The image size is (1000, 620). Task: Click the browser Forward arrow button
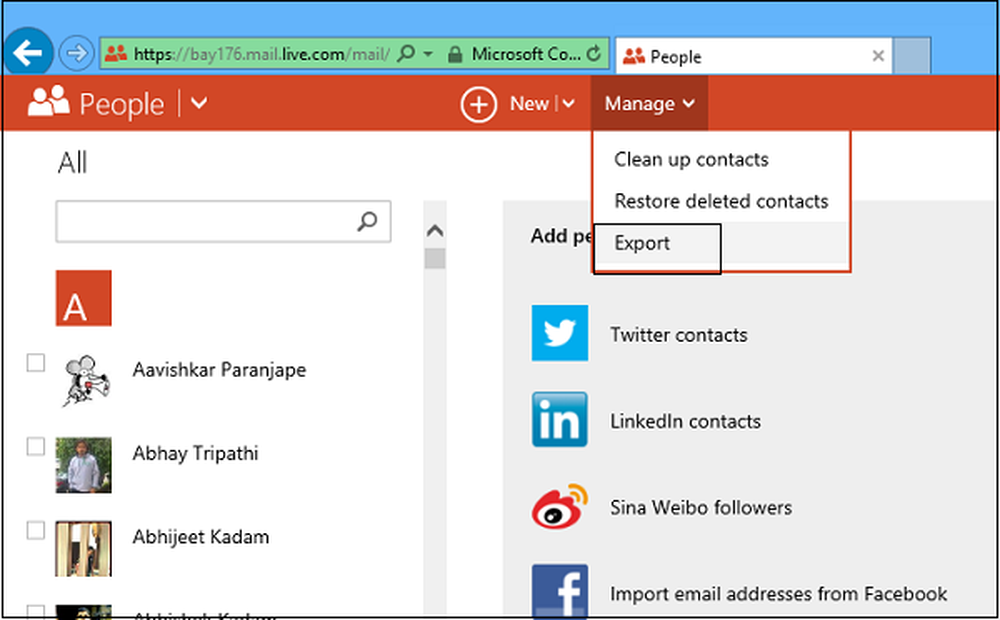77,54
